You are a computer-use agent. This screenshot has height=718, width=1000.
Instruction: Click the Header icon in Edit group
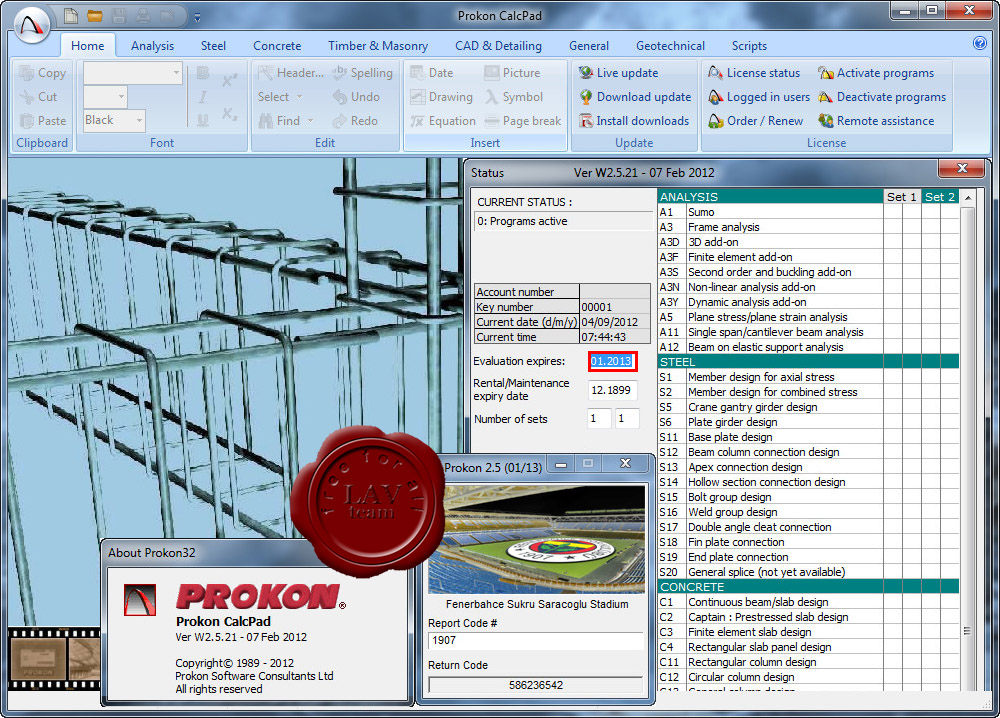click(265, 73)
